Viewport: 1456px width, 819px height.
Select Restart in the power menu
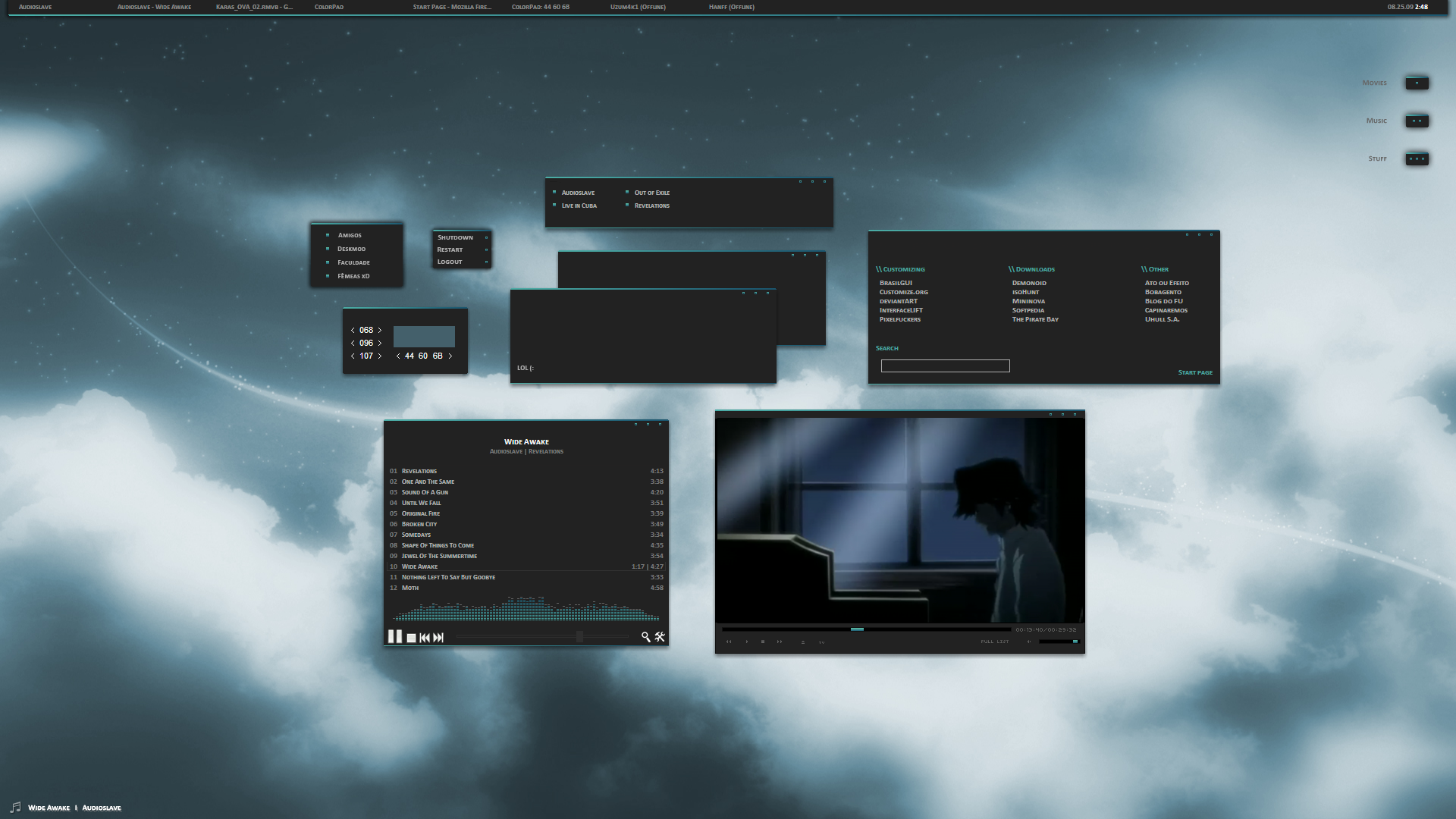pyautogui.click(x=450, y=249)
